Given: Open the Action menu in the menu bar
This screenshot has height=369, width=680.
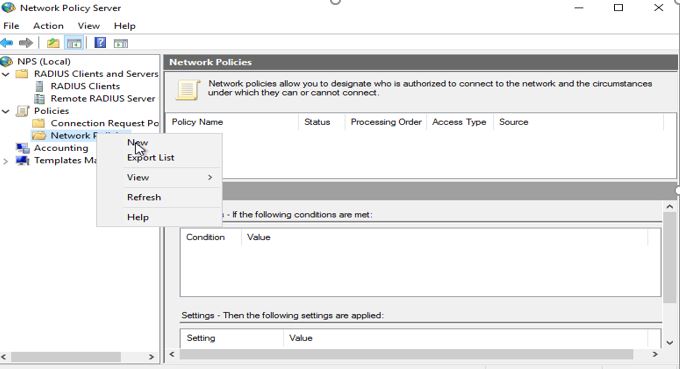Looking at the screenshot, I should [48, 26].
